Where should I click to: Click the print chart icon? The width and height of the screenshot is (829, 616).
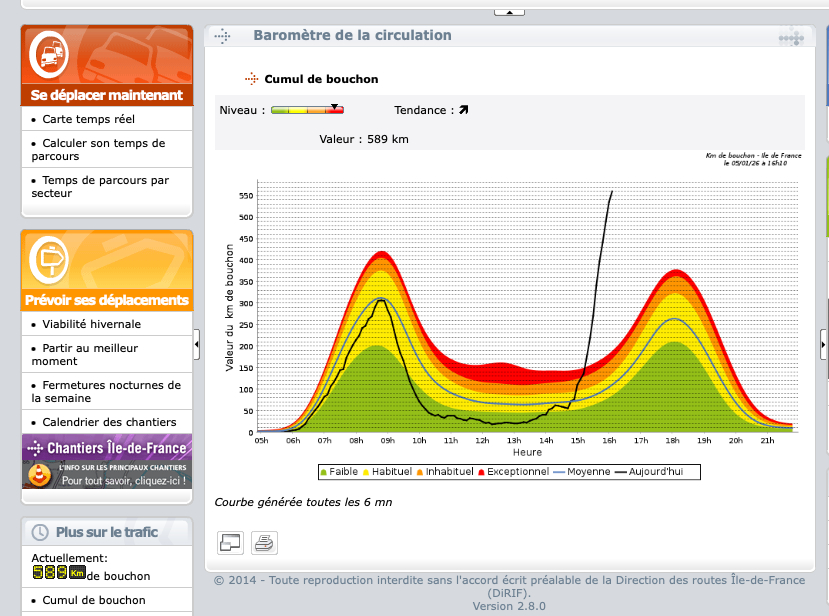264,543
